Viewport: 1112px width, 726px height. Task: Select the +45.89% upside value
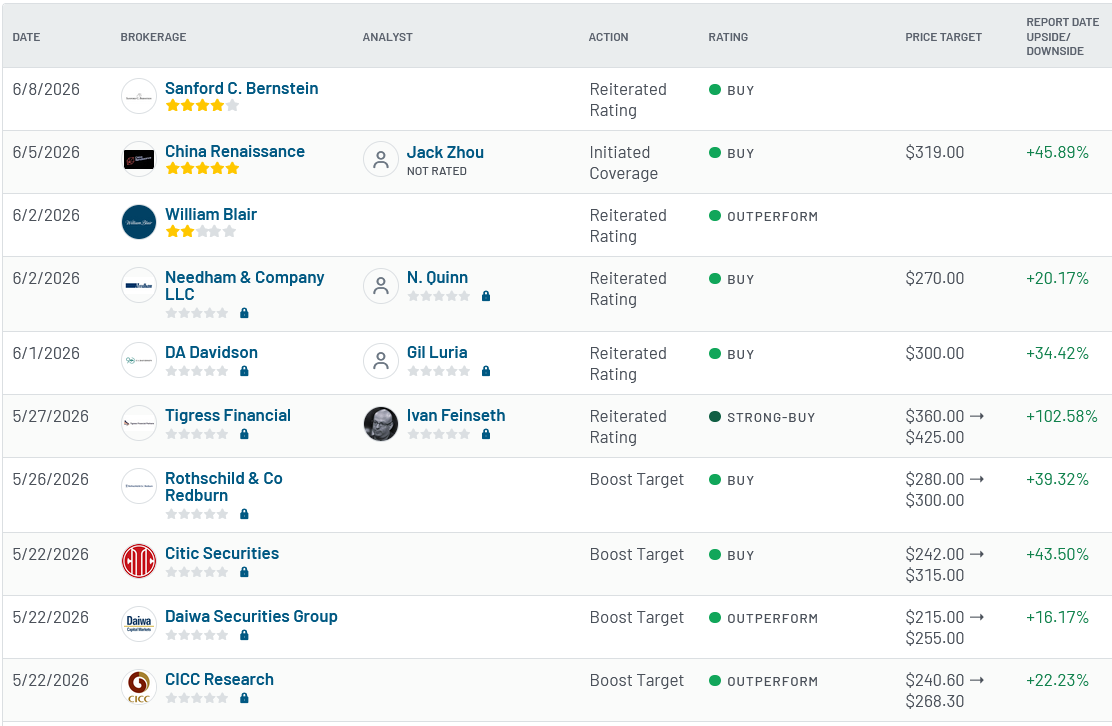[x=1057, y=152]
